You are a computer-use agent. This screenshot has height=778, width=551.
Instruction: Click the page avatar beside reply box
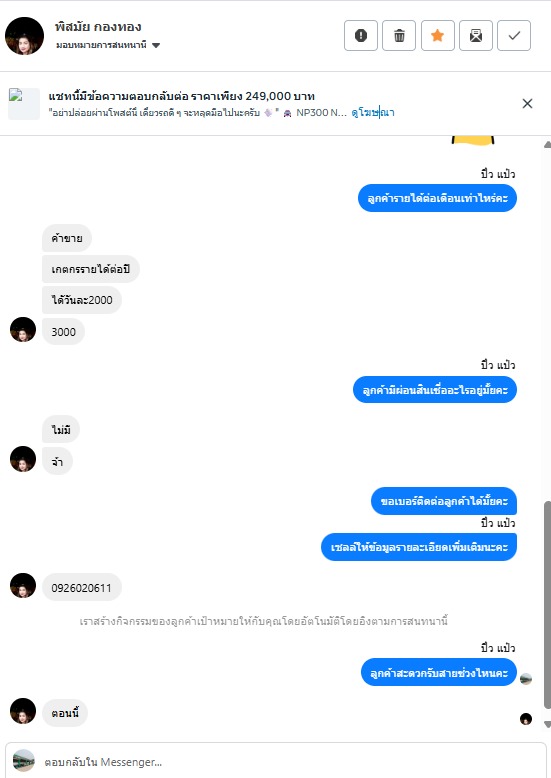point(23,761)
